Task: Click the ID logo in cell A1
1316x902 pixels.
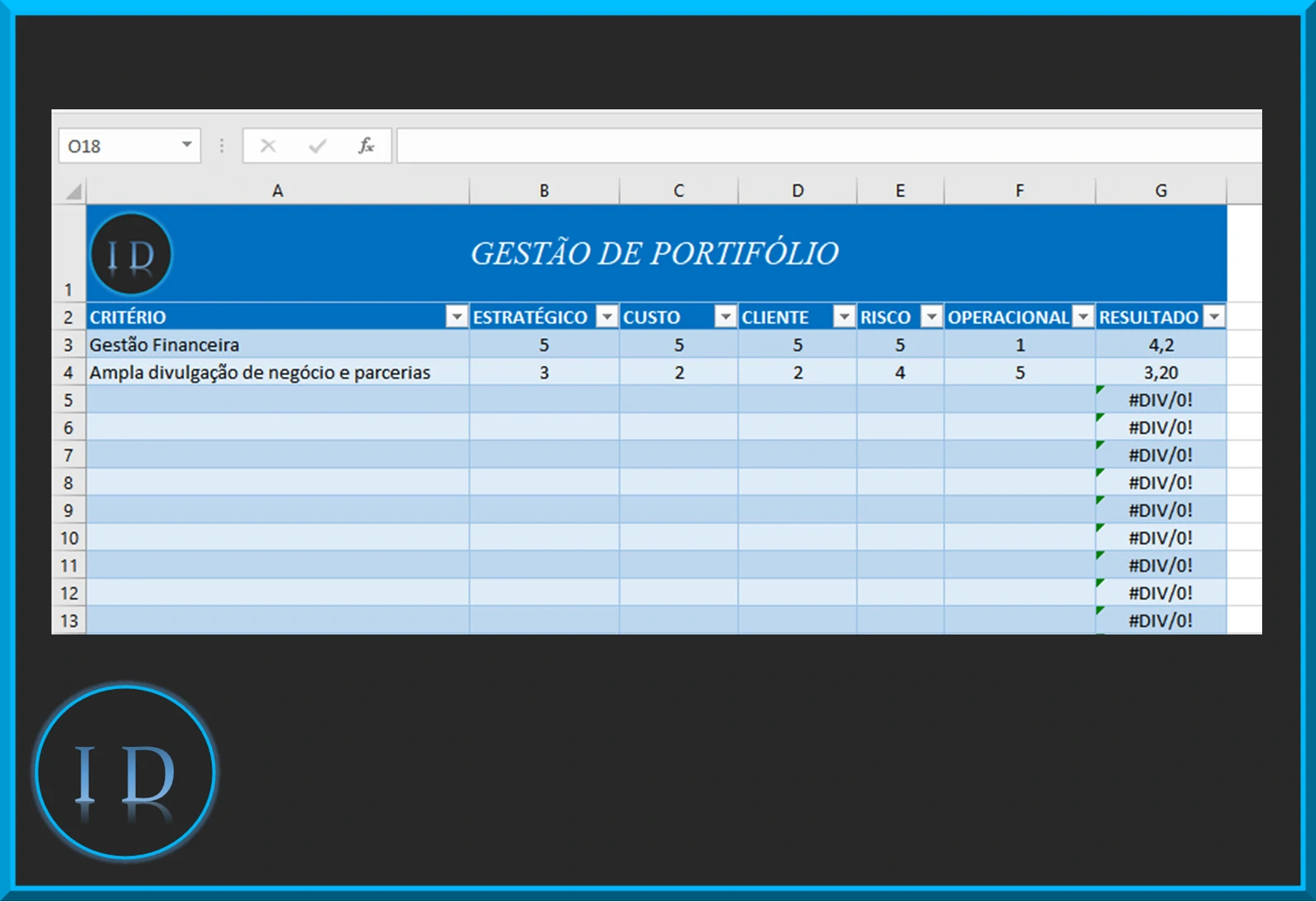Action: [x=131, y=253]
